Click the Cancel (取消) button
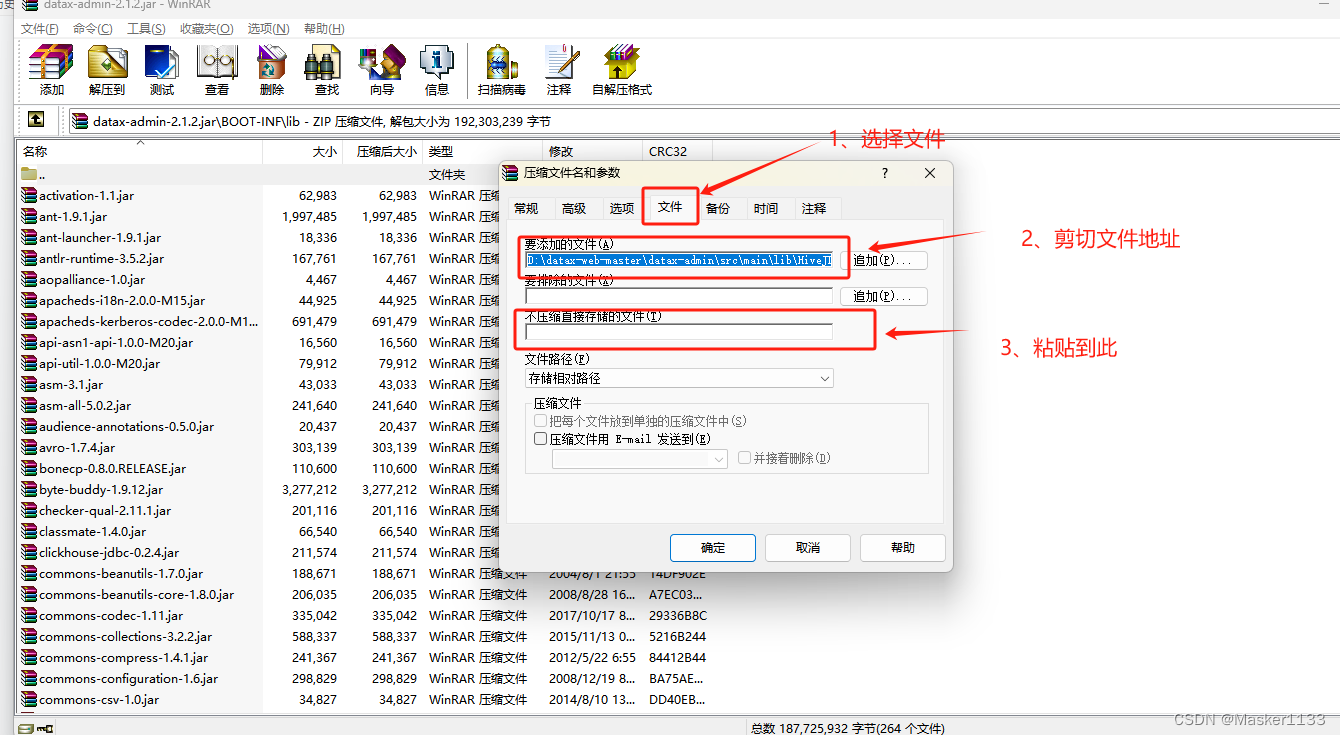Screen dimensions: 1340x735 (x=808, y=547)
